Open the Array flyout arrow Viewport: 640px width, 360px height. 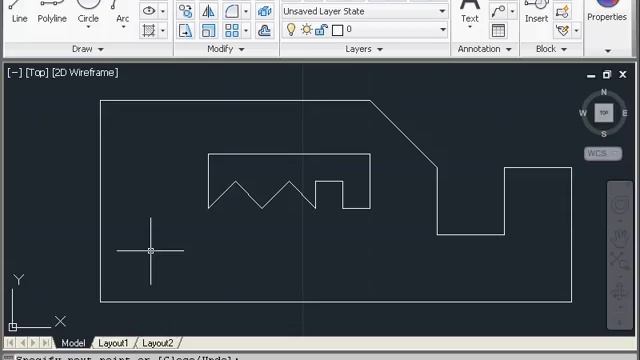[x=246, y=31]
